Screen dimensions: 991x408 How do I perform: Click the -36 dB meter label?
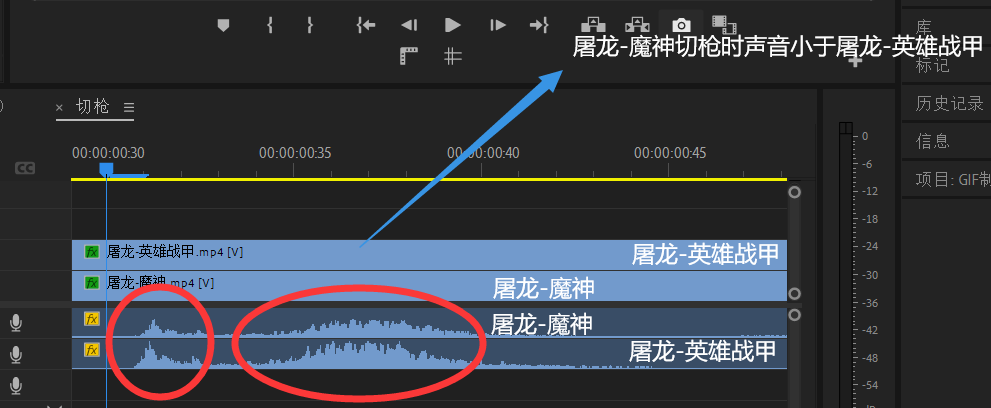[870, 303]
